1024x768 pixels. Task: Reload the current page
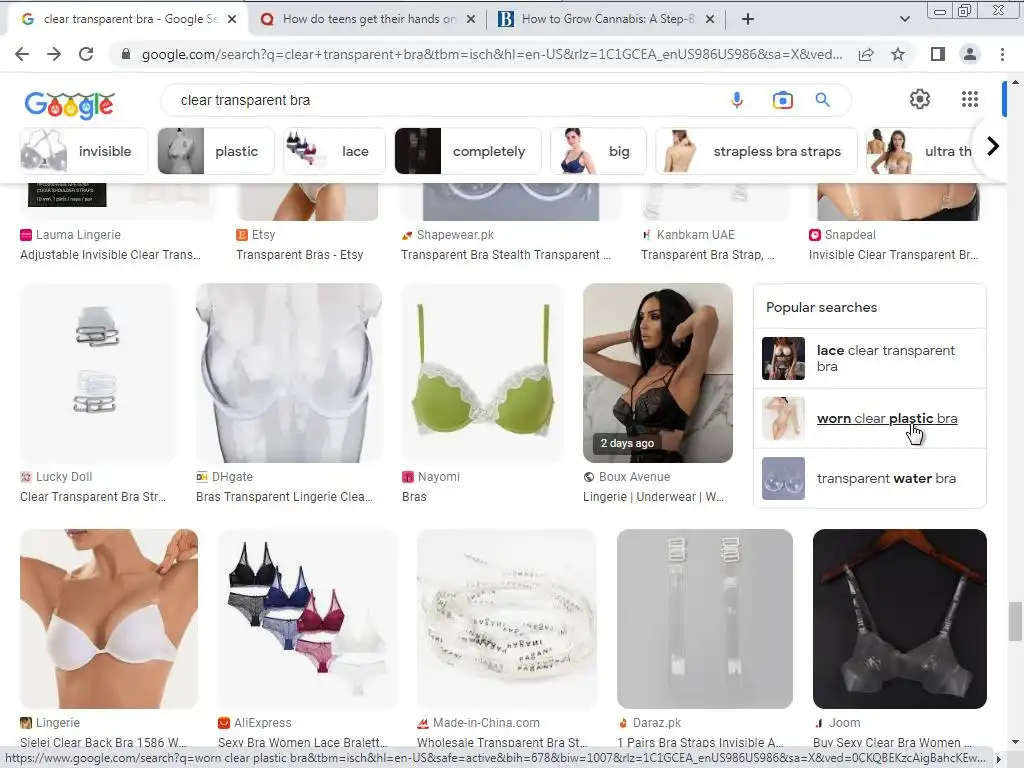click(x=86, y=54)
